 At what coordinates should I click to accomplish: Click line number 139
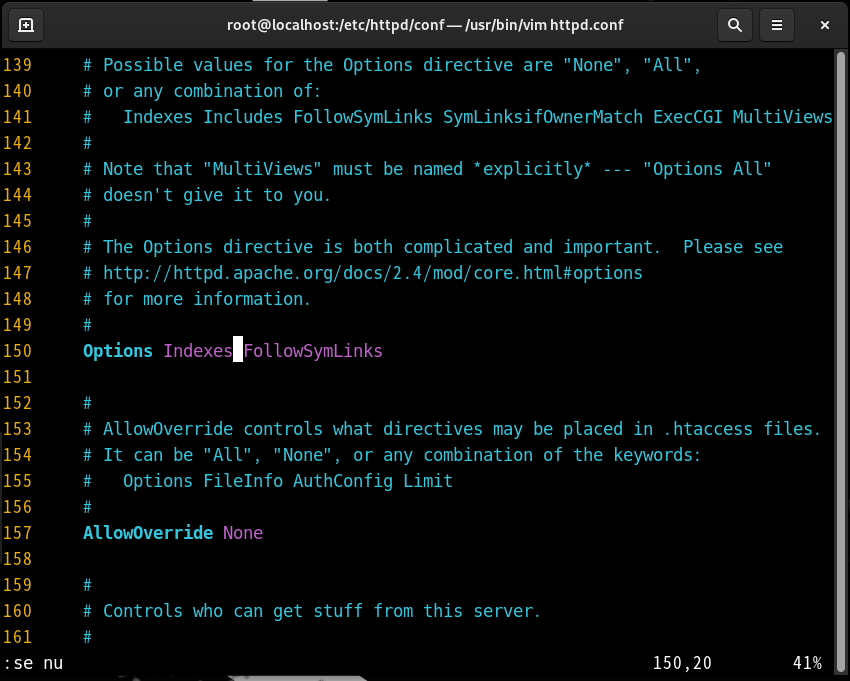tap(17, 65)
